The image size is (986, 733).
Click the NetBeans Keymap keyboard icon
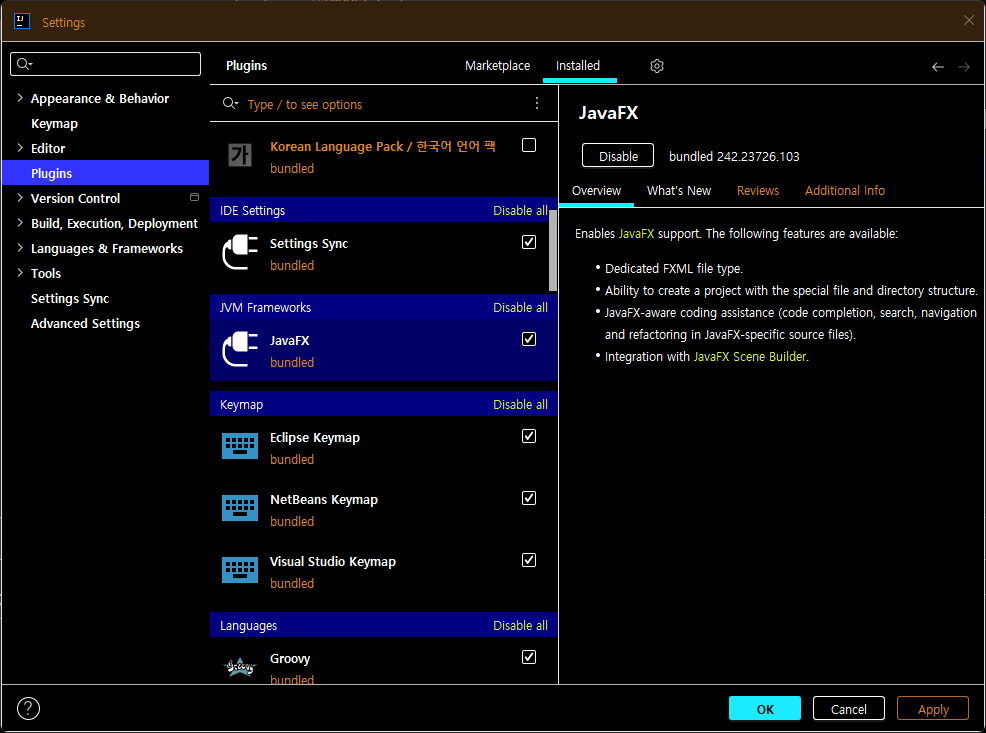[x=240, y=508]
